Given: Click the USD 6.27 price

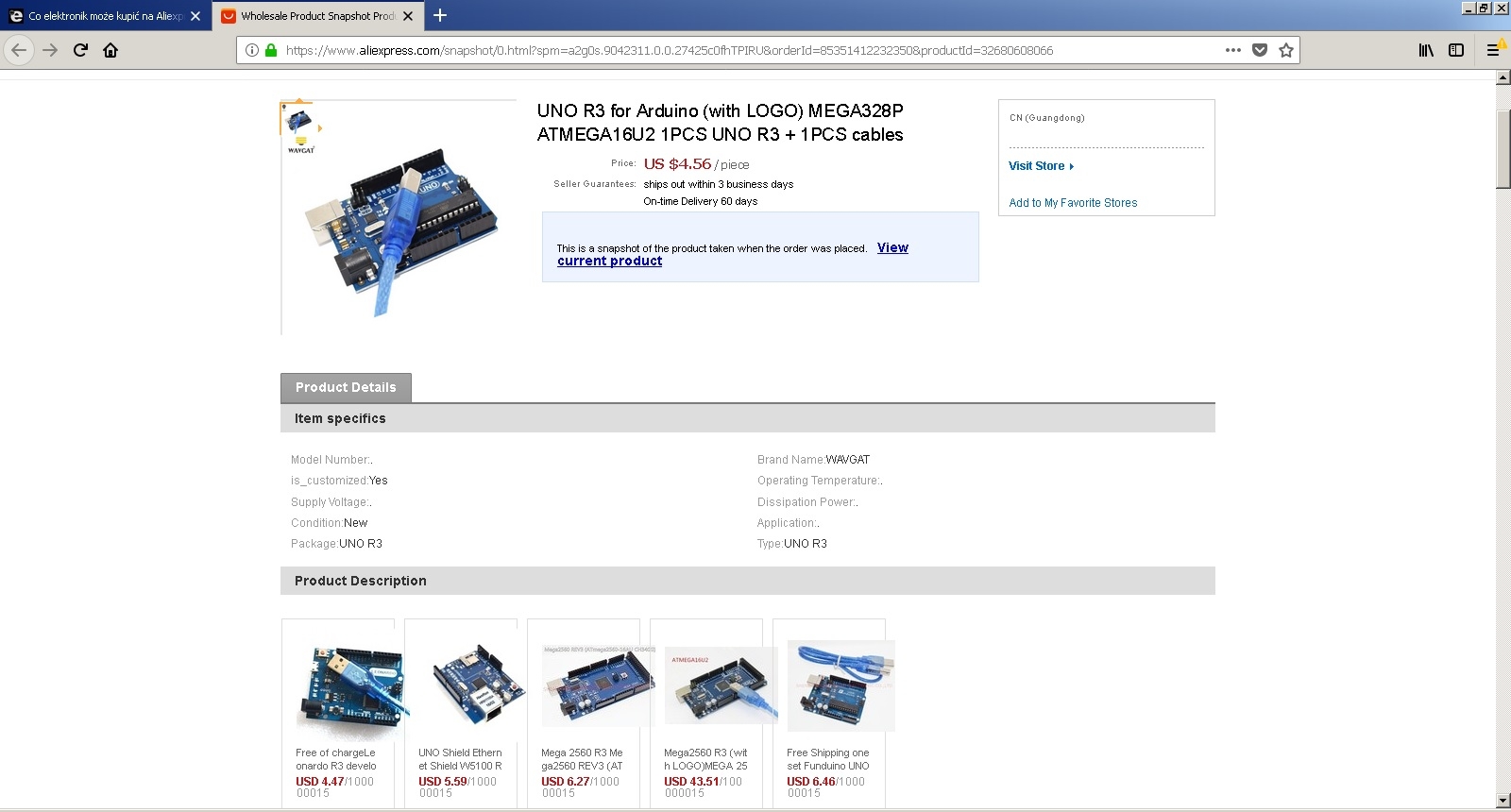Looking at the screenshot, I should point(565,782).
